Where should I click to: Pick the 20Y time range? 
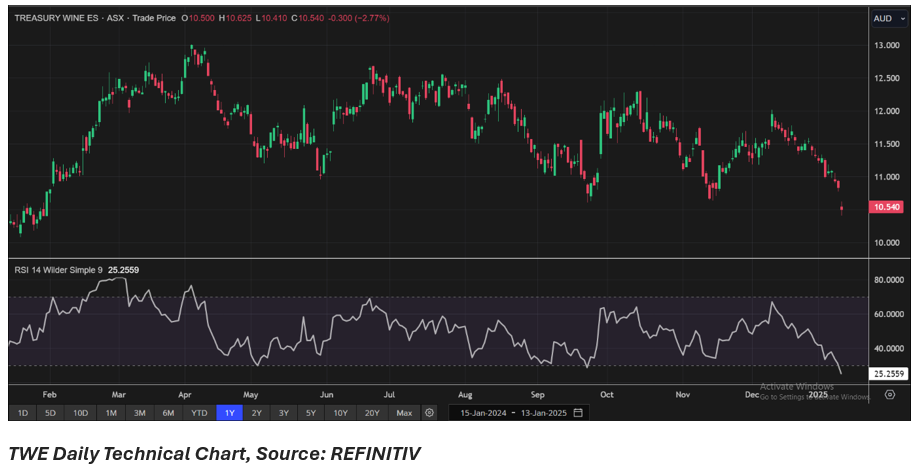tap(372, 412)
